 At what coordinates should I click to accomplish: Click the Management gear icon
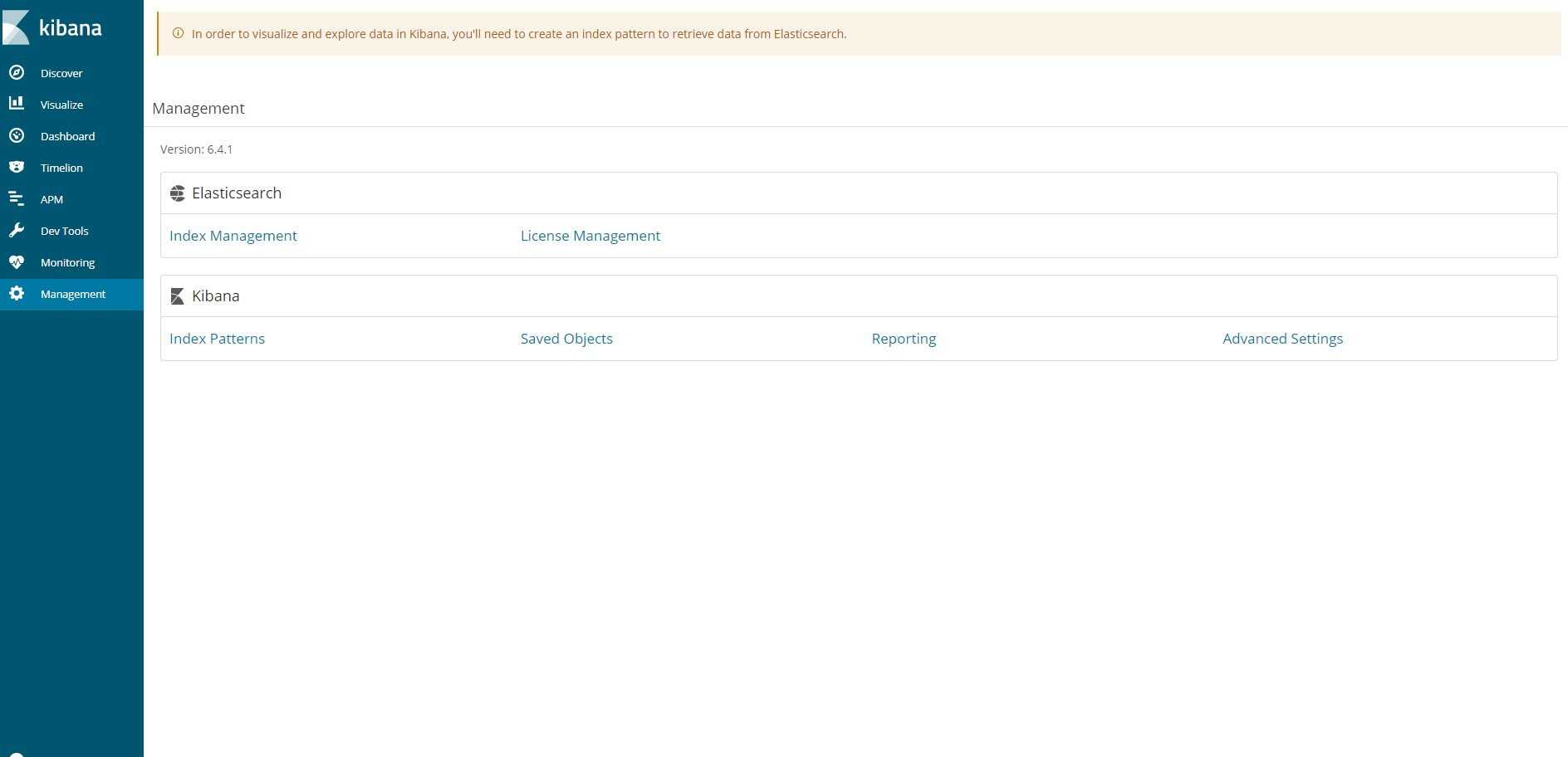coord(17,294)
